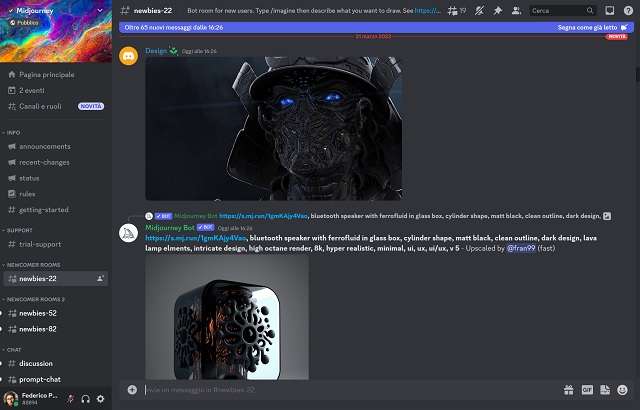Open the s.mj.run link in message body
This screenshot has height=410, width=640.
(196, 237)
